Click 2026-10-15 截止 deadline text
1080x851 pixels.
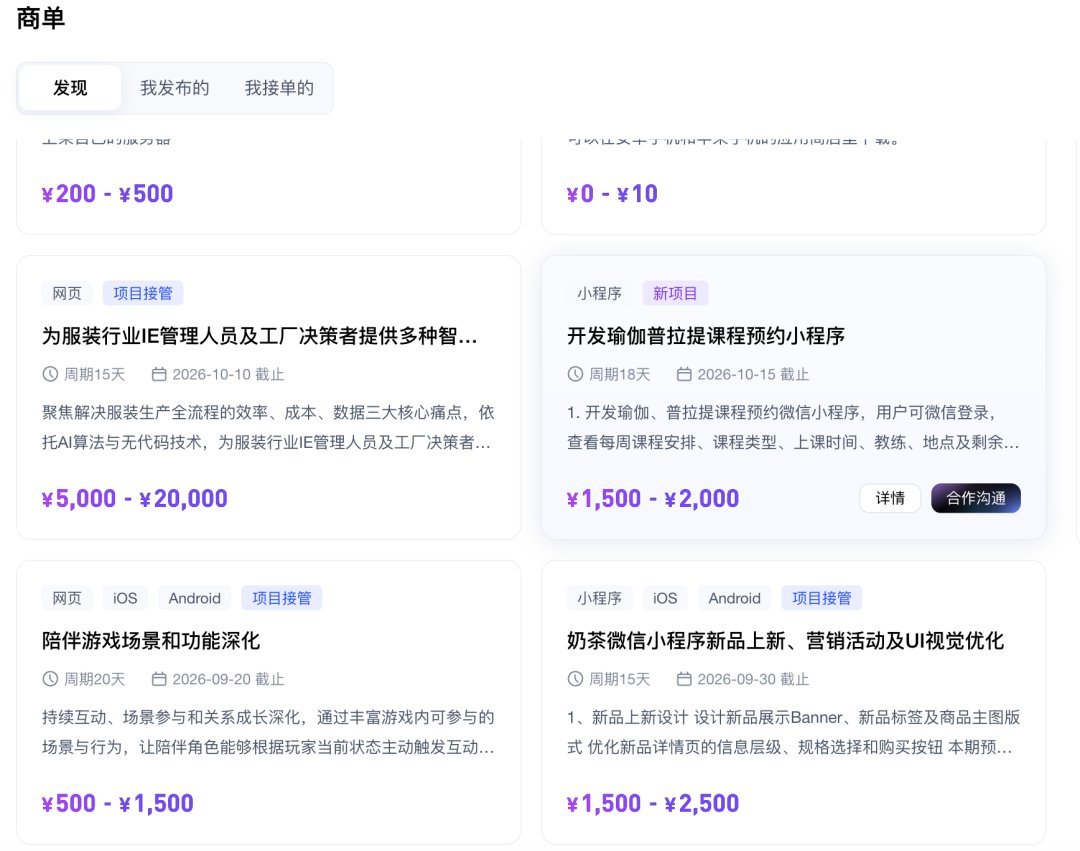point(753,375)
